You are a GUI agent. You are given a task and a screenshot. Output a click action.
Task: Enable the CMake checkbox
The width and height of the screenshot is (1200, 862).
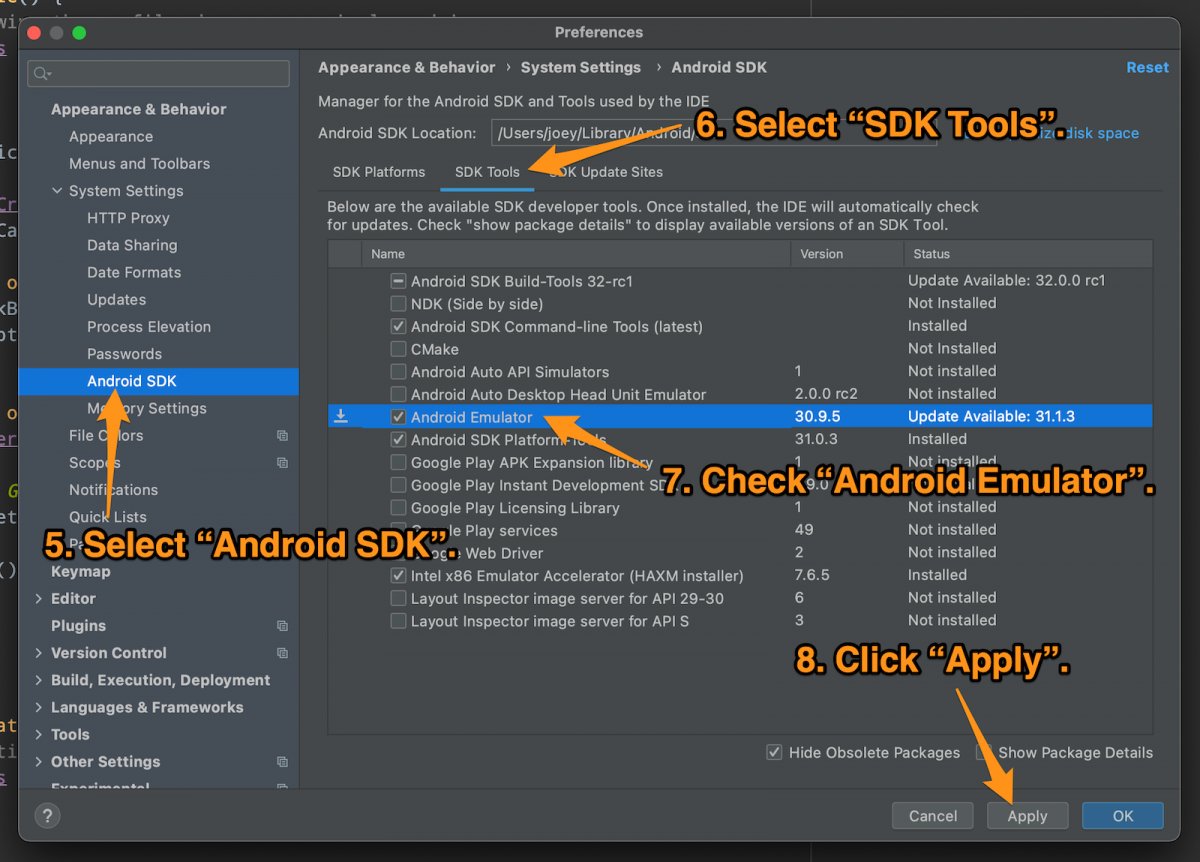tap(398, 349)
